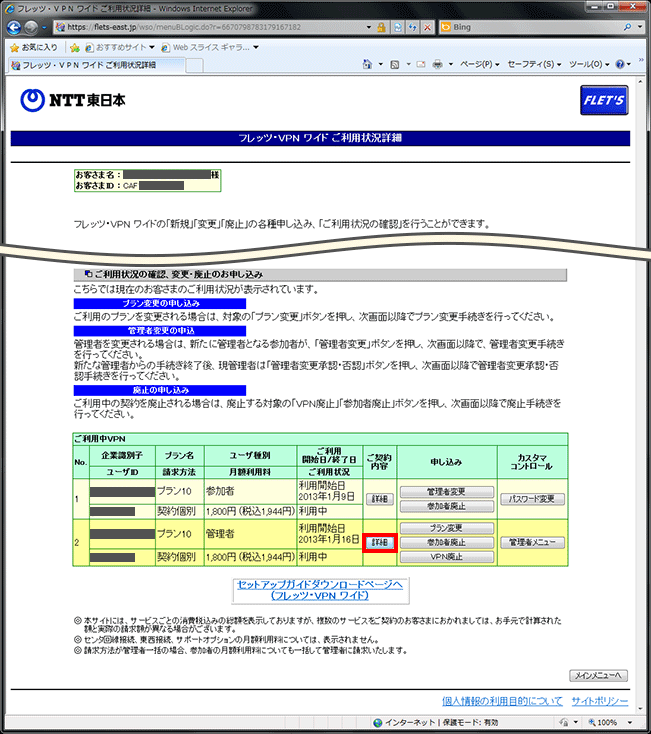Image resolution: width=651 pixels, height=734 pixels.
Task: Expand the zoom level dropdown arrow
Action: pos(630,723)
